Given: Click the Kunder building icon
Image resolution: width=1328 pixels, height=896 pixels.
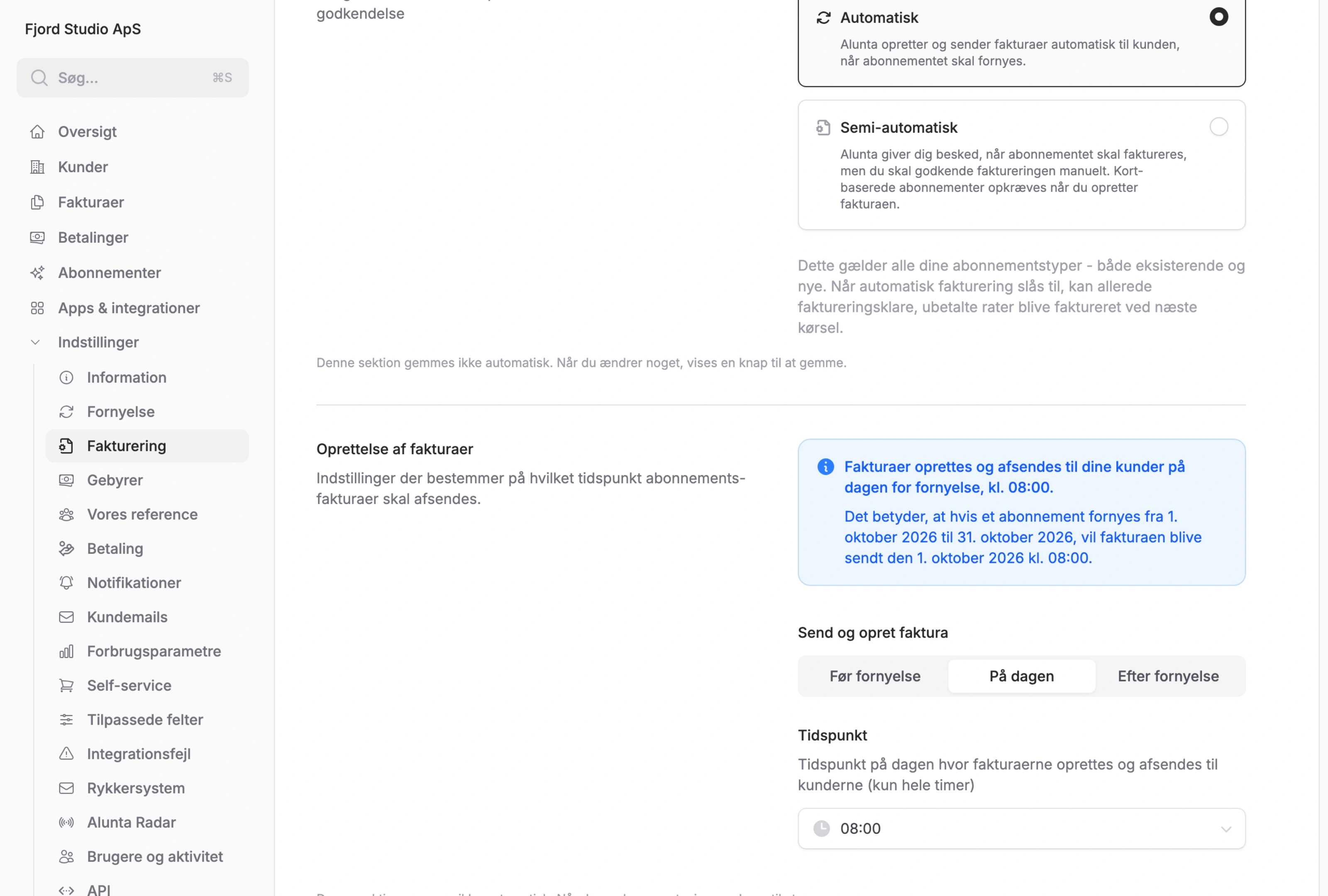Looking at the screenshot, I should click(x=37, y=167).
